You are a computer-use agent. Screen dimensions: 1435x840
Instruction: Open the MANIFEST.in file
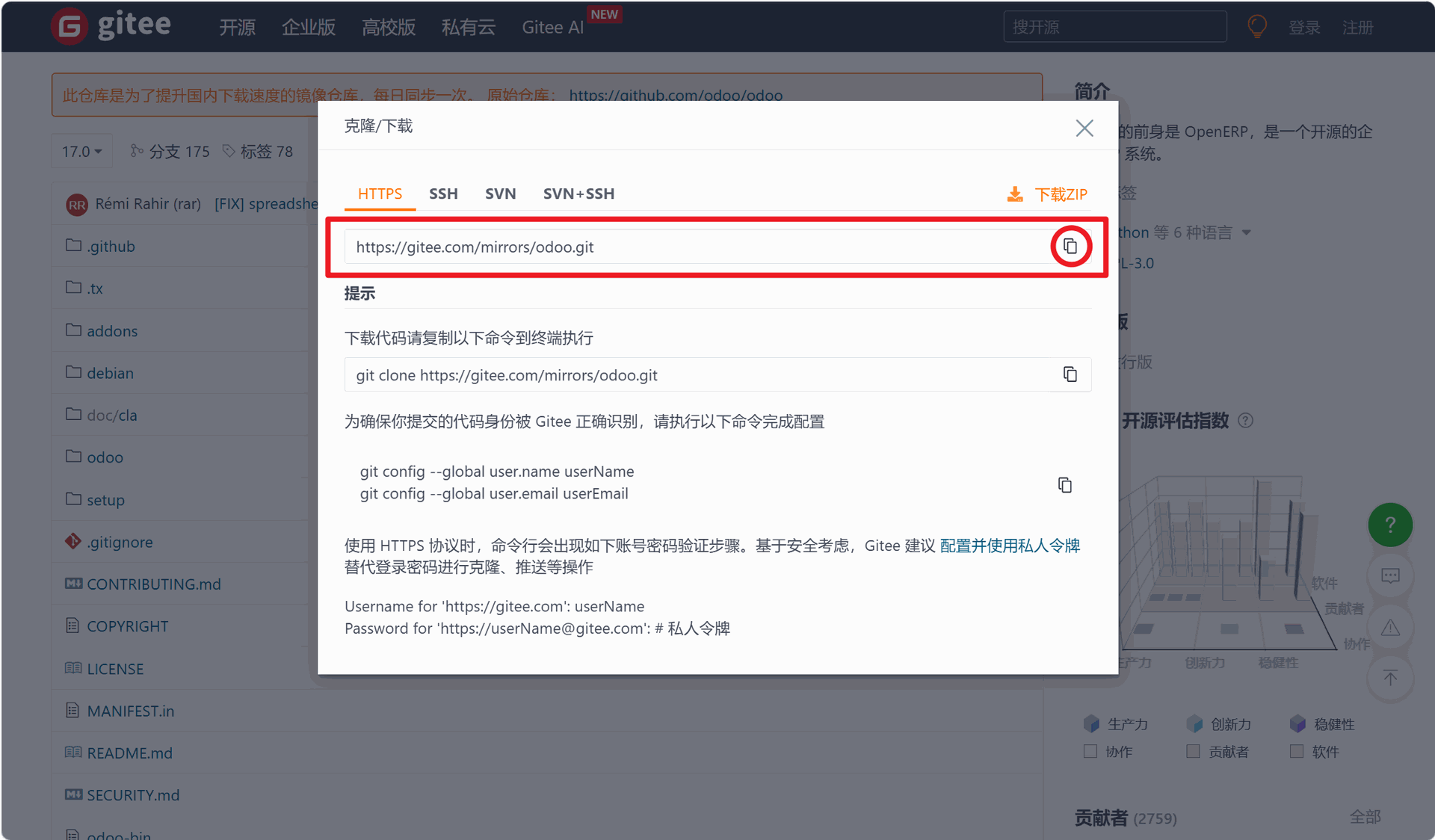coord(131,711)
